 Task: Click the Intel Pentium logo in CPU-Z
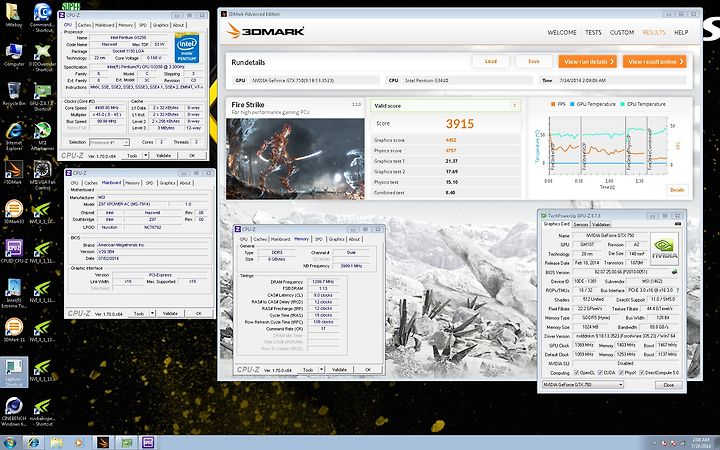(186, 48)
